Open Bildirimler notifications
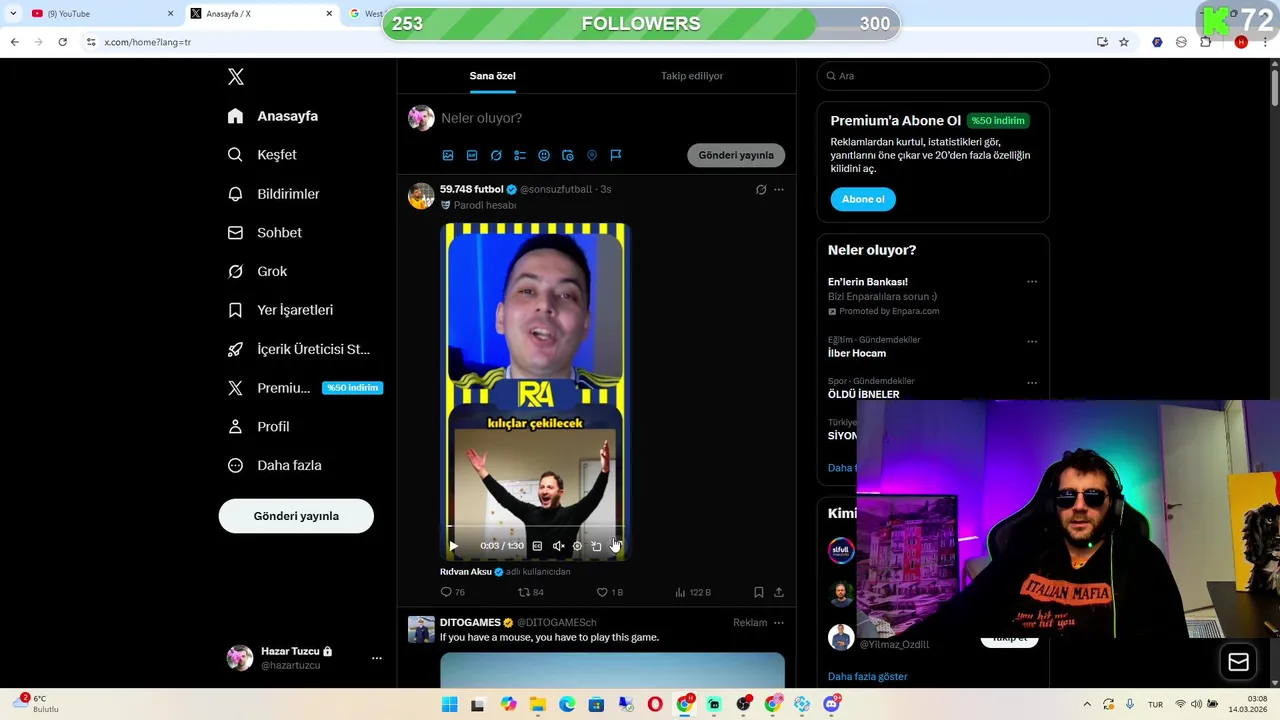1280x720 pixels. [x=274, y=194]
